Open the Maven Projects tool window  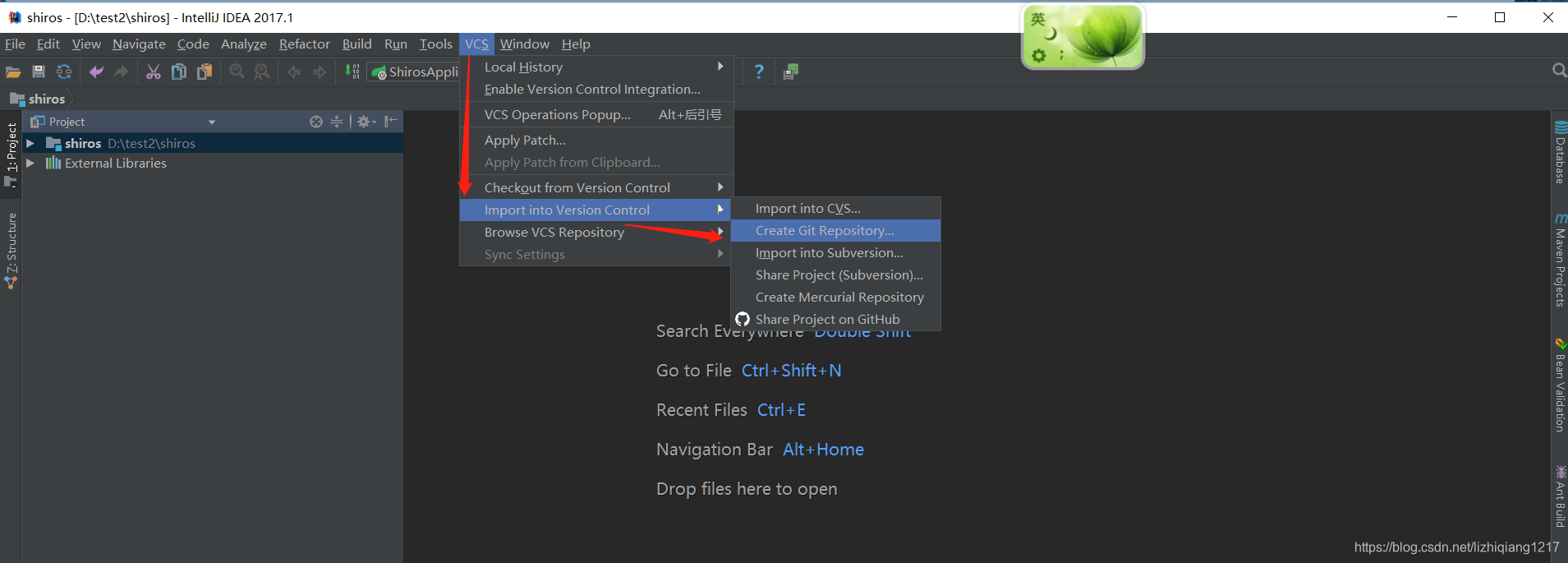point(1560,260)
